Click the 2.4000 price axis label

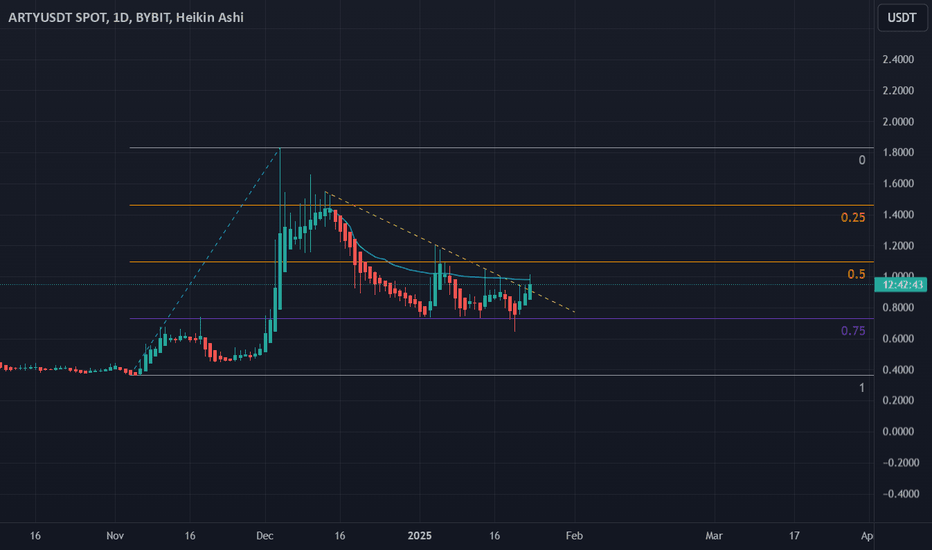tap(898, 59)
